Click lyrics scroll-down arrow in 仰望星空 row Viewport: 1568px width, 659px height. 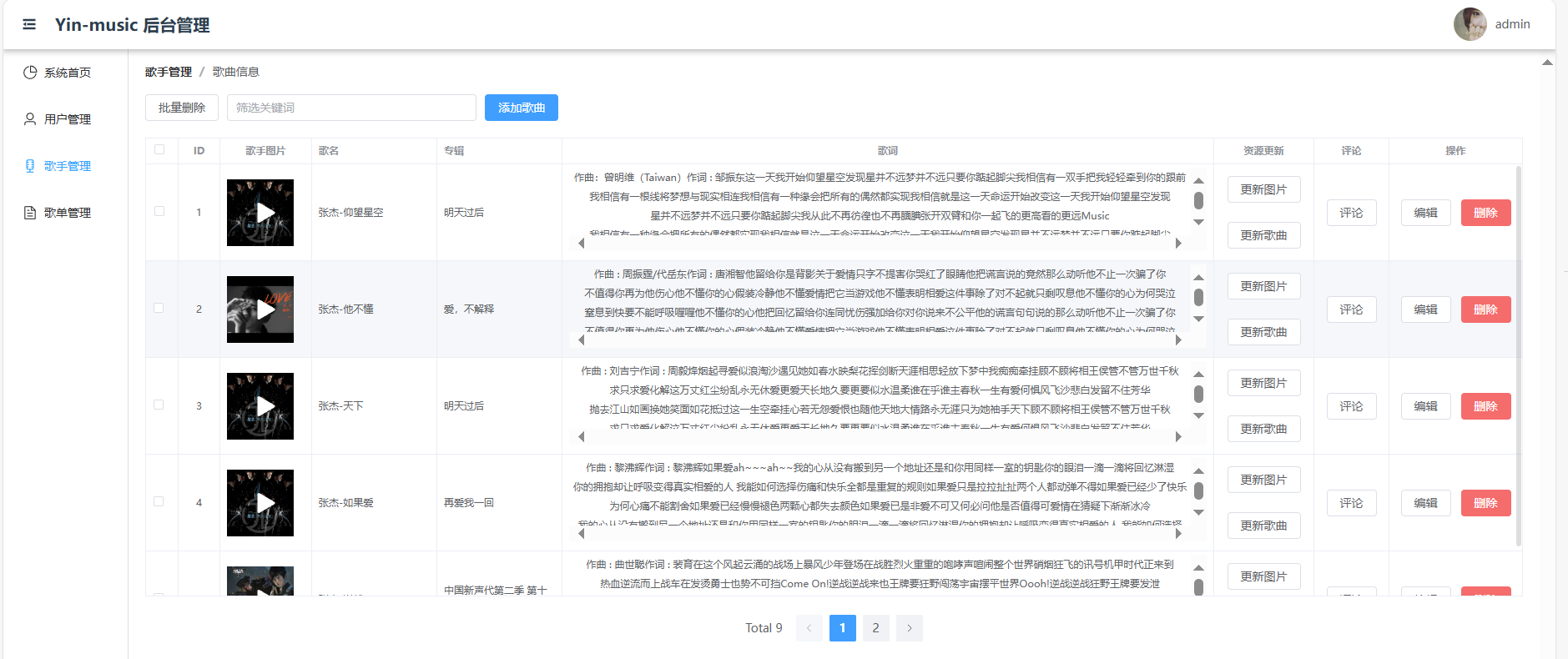(1198, 222)
